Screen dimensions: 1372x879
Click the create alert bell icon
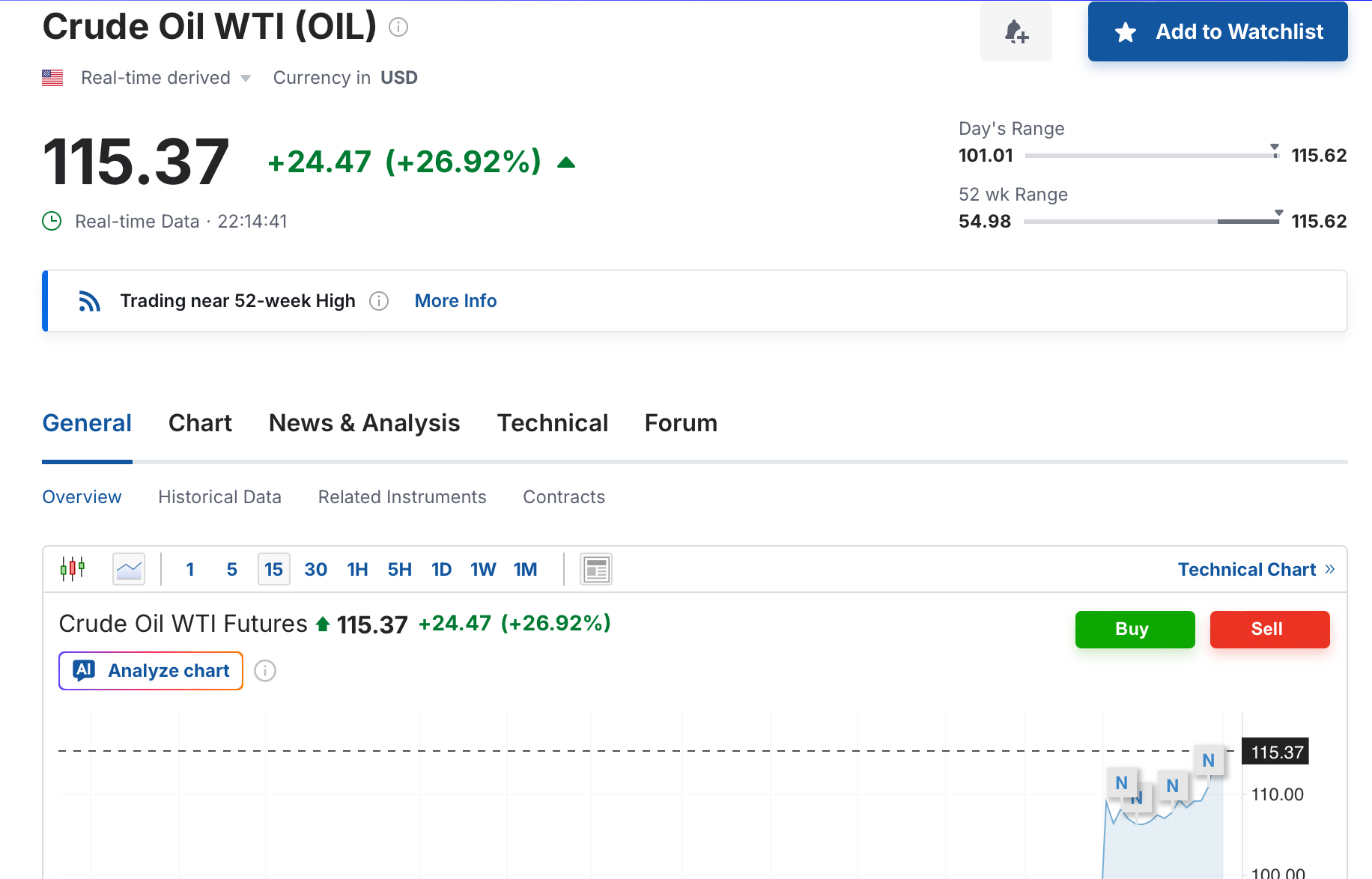coord(1016,32)
